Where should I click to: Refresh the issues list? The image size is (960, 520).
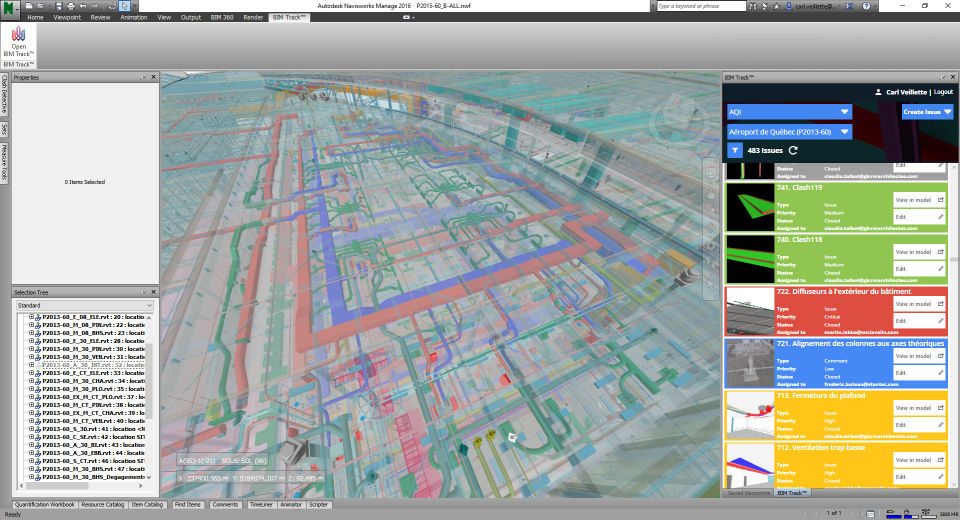coord(793,150)
